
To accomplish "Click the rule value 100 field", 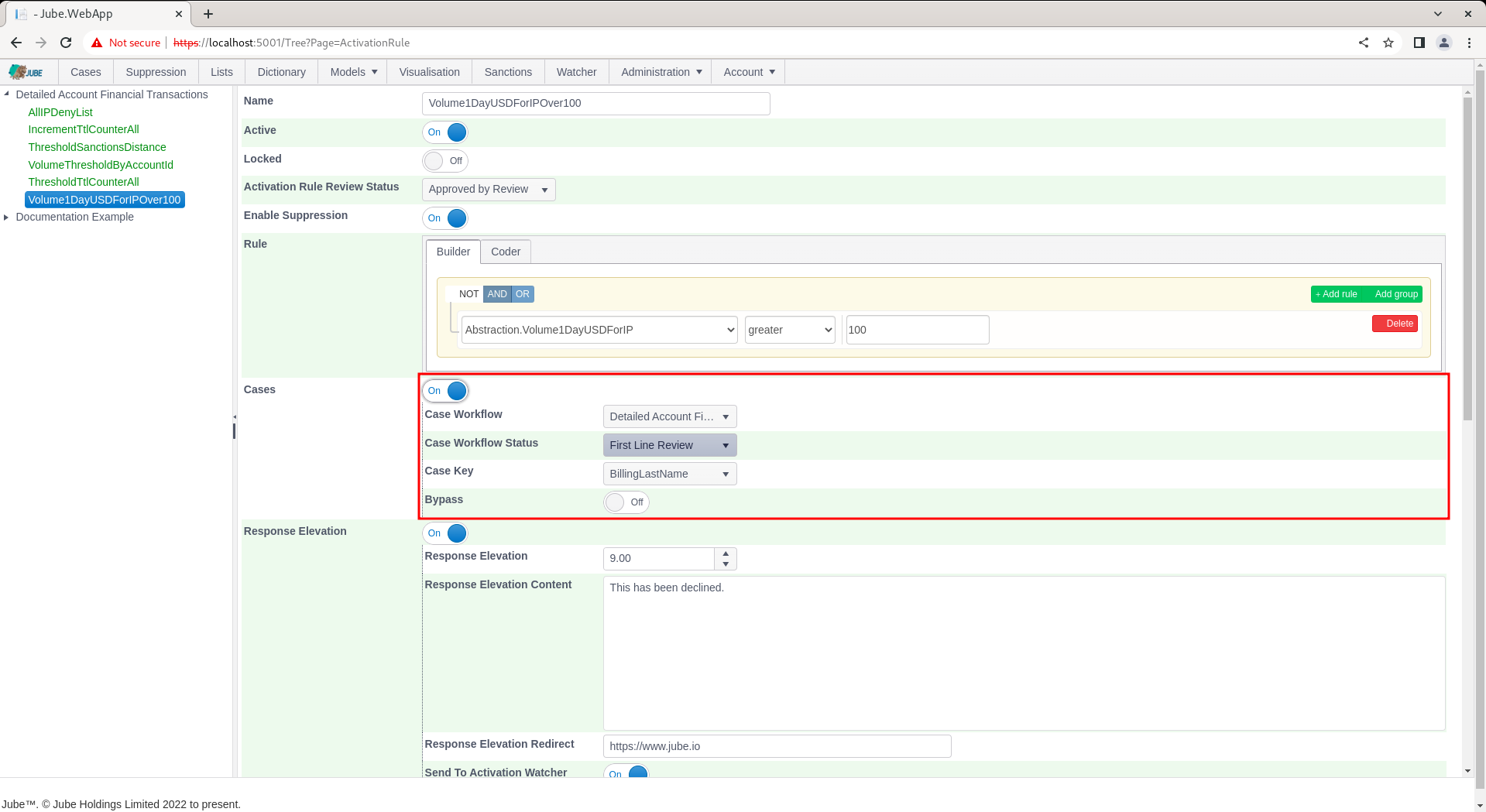I will [918, 330].
